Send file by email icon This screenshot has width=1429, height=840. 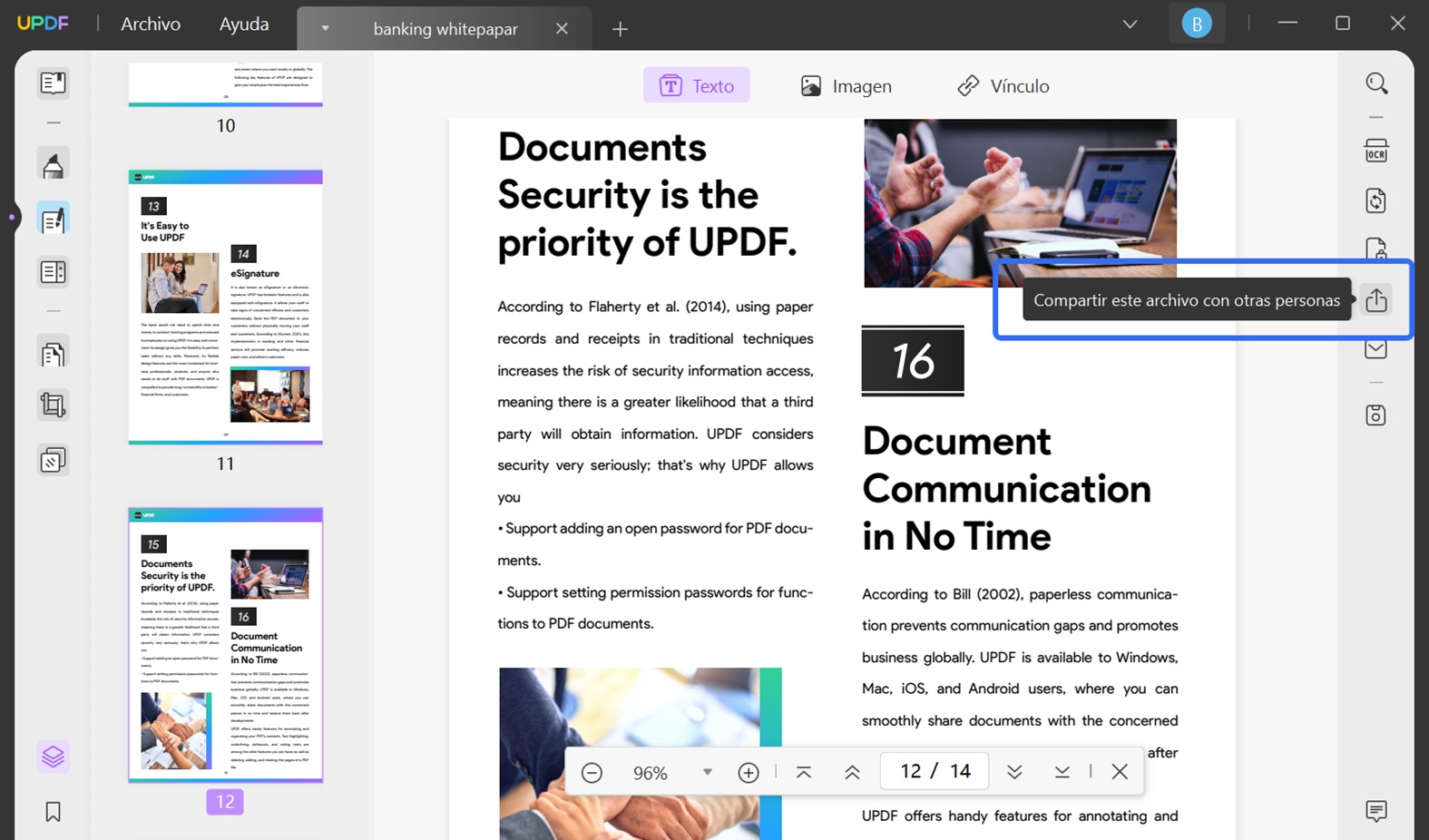(1376, 349)
